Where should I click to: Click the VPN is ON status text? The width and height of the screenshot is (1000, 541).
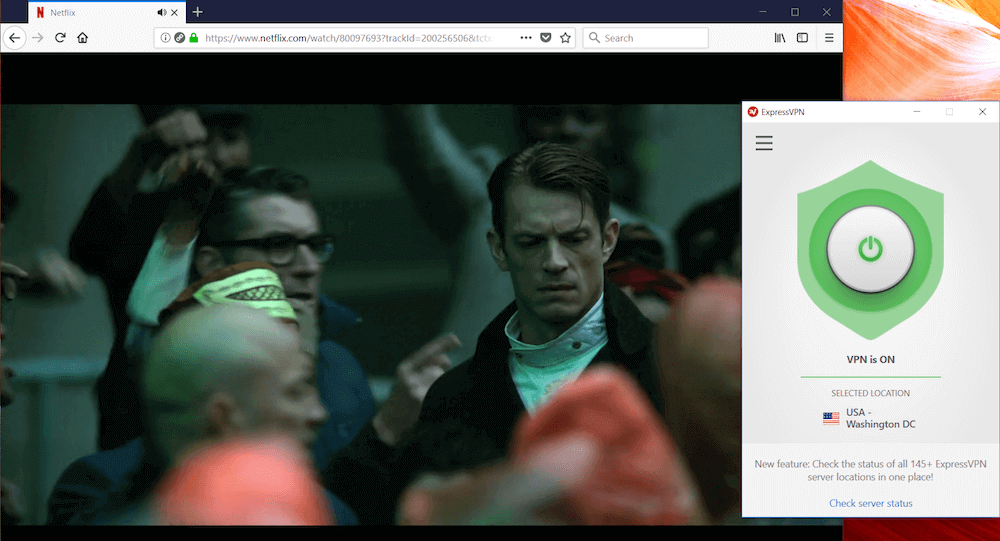tap(871, 360)
